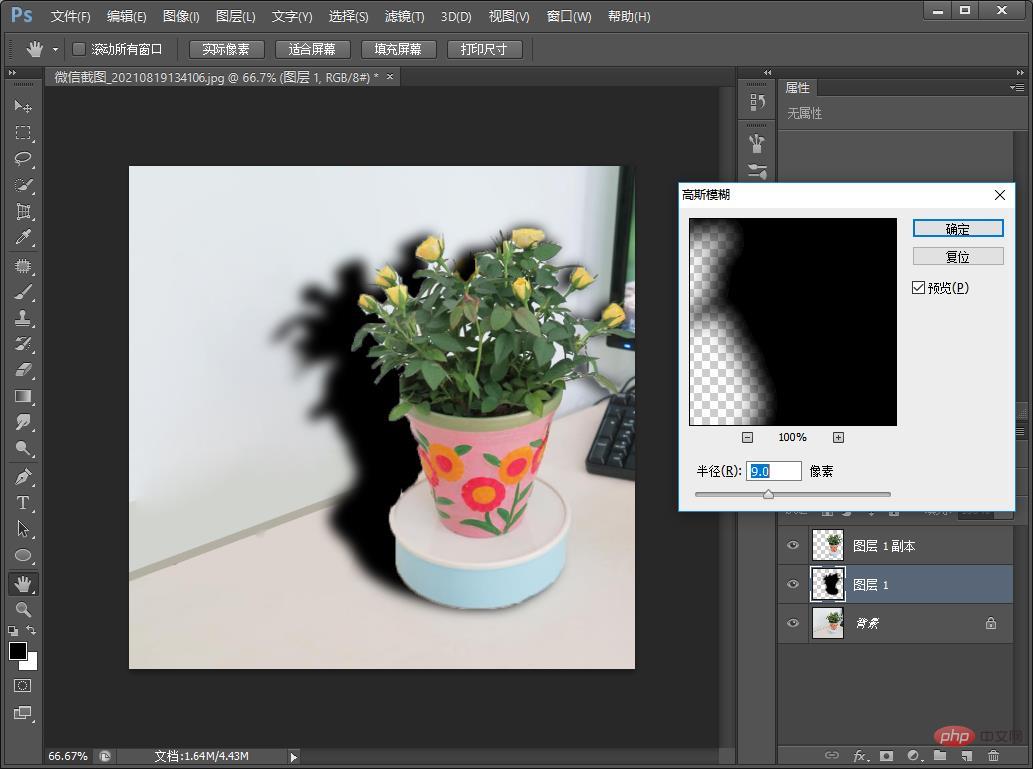1033x769 pixels.
Task: Switch to 属性 panel tab
Action: click(x=798, y=87)
